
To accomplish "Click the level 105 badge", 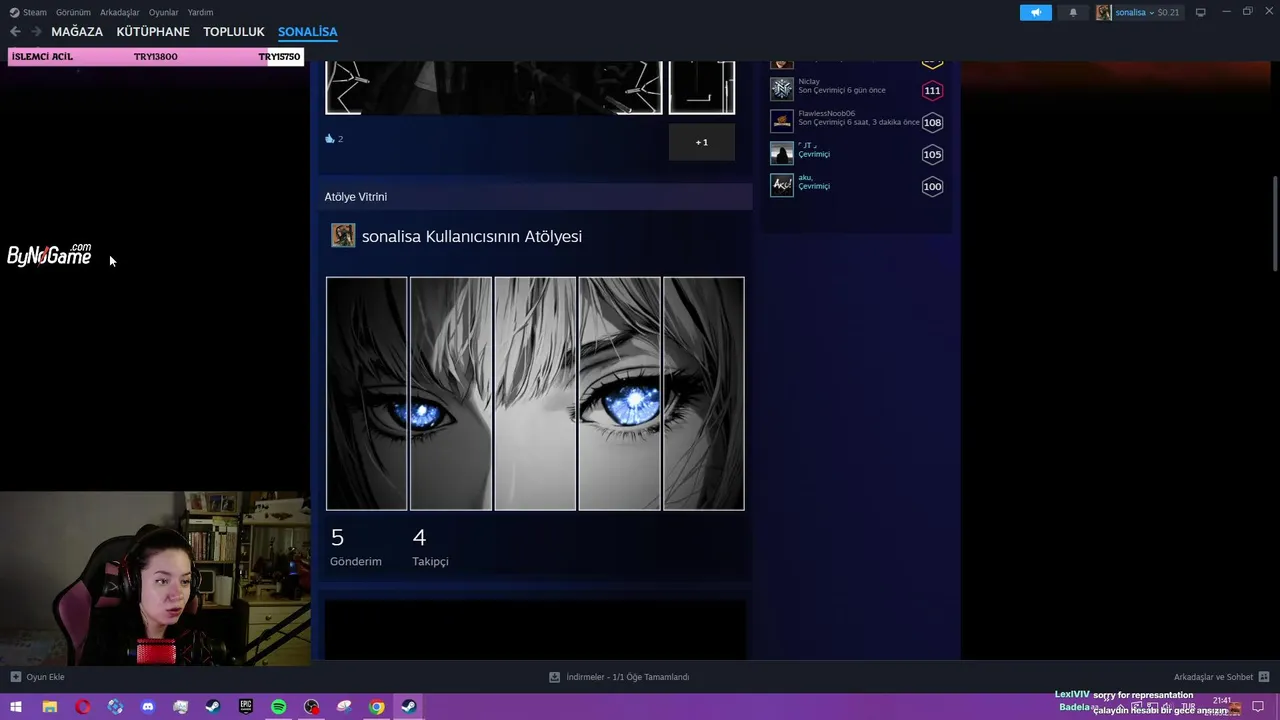I will coord(932,154).
